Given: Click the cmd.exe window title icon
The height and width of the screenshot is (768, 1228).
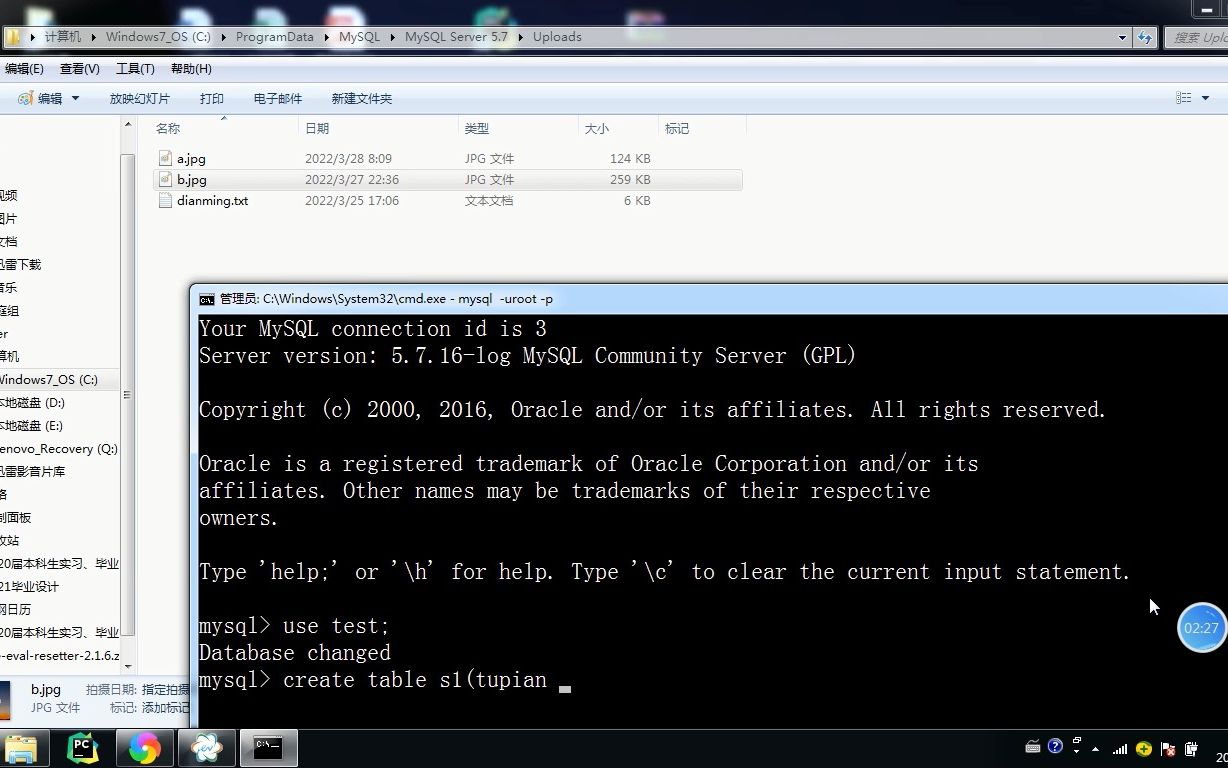Looking at the screenshot, I should point(207,299).
